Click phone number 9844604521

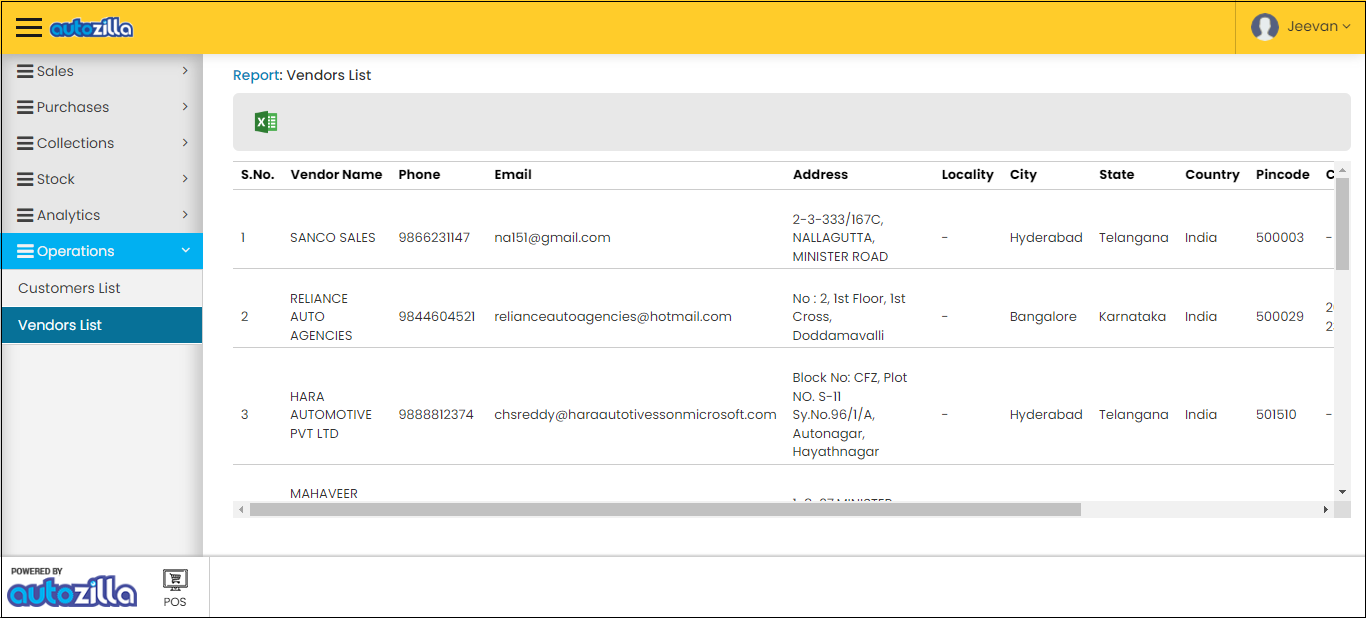(x=436, y=317)
